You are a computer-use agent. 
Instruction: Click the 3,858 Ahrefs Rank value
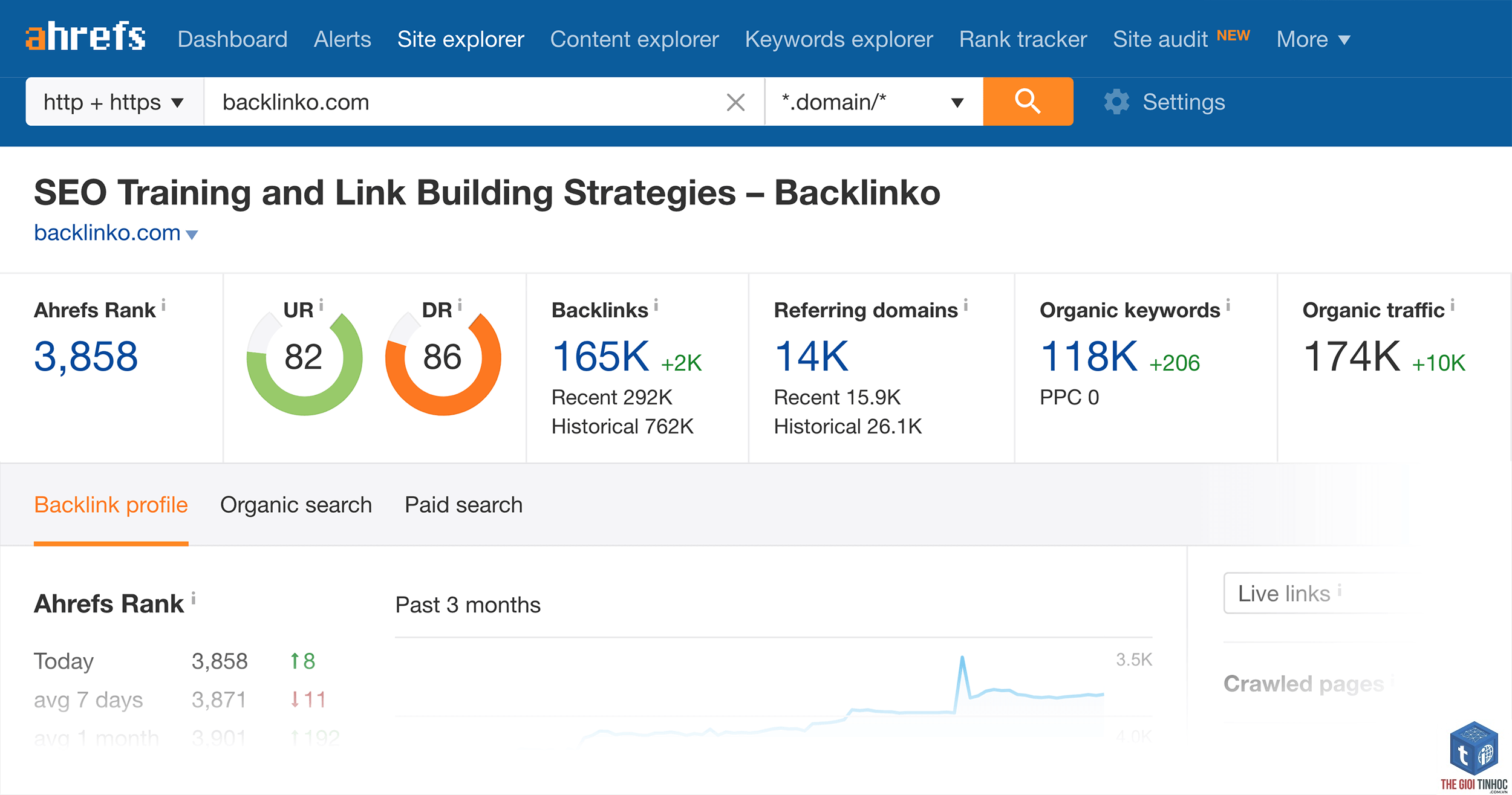[x=86, y=356]
